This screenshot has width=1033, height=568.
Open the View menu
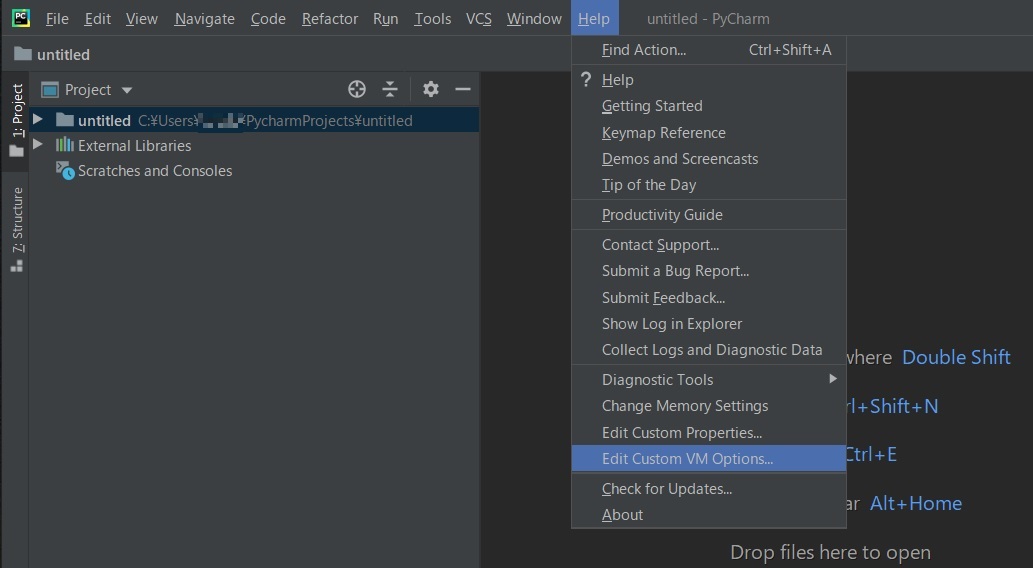point(142,18)
